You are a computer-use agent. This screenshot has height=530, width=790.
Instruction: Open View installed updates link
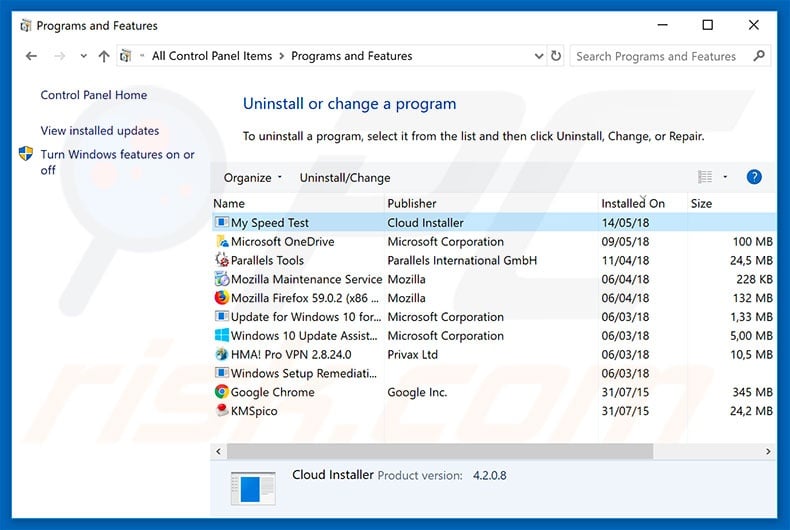(100, 130)
